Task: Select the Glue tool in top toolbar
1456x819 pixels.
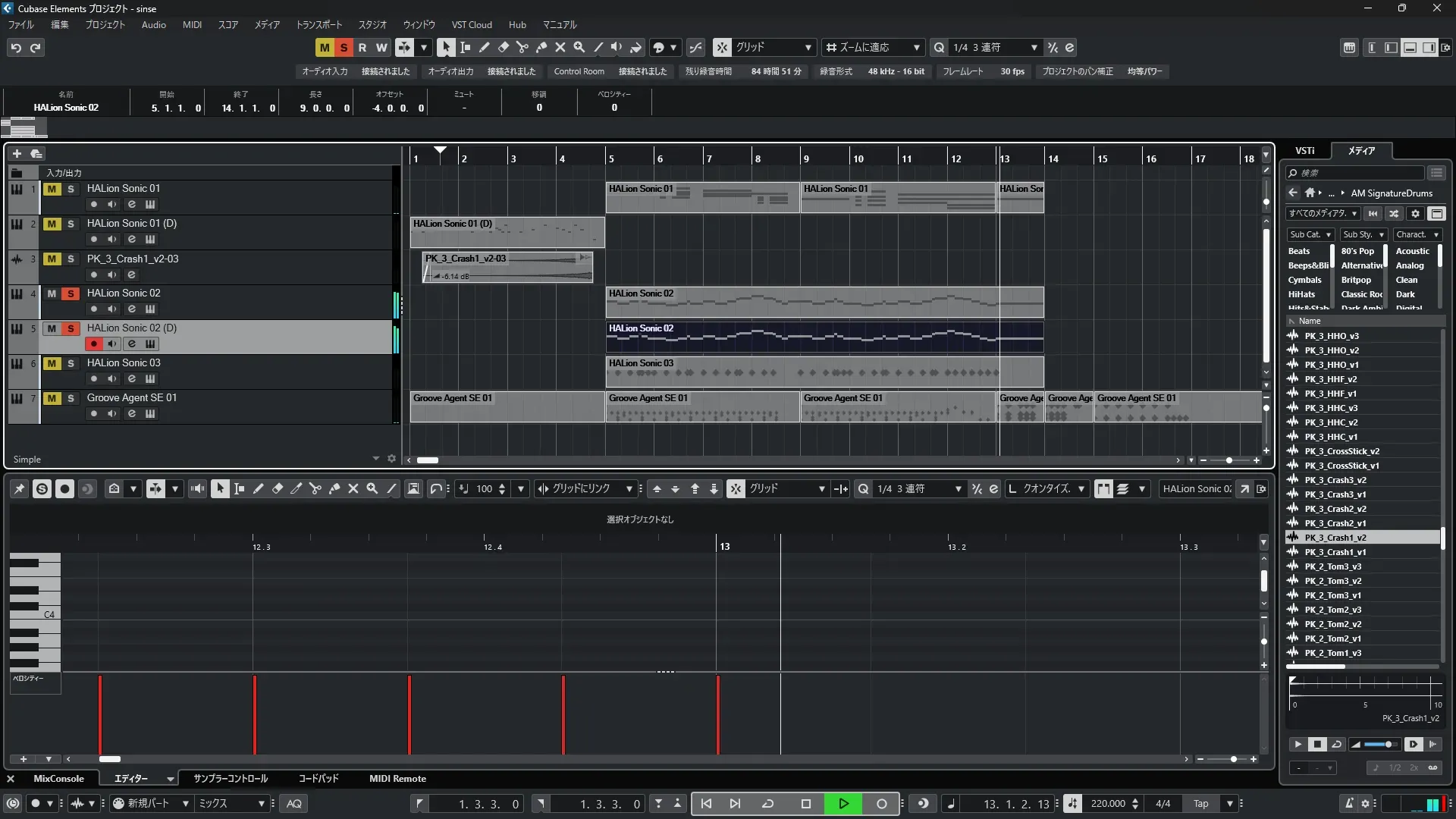Action: [541, 47]
